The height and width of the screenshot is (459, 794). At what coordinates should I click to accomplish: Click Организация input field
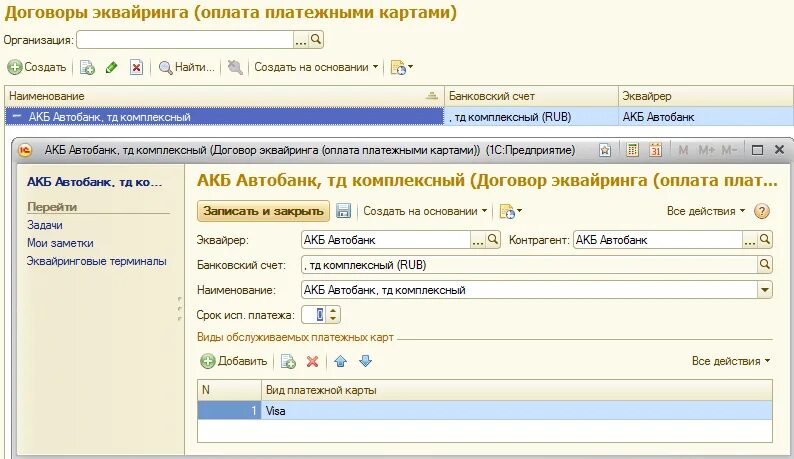click(x=185, y=40)
